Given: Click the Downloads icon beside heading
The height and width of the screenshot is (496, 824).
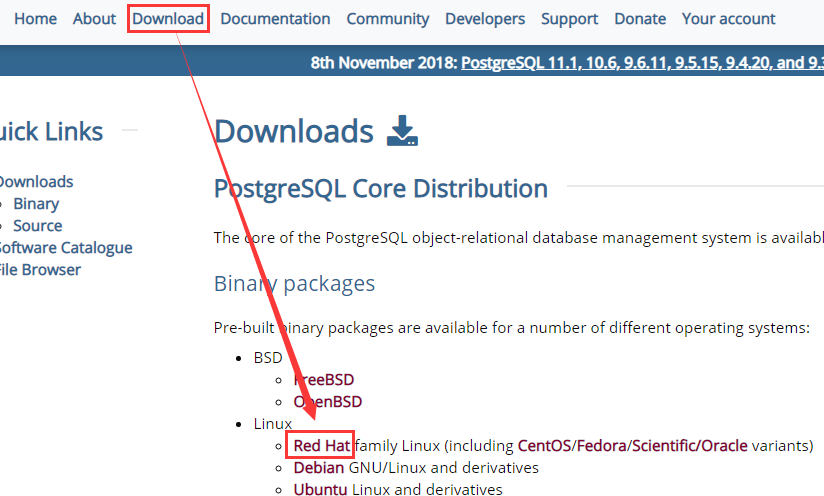Looking at the screenshot, I should 403,130.
